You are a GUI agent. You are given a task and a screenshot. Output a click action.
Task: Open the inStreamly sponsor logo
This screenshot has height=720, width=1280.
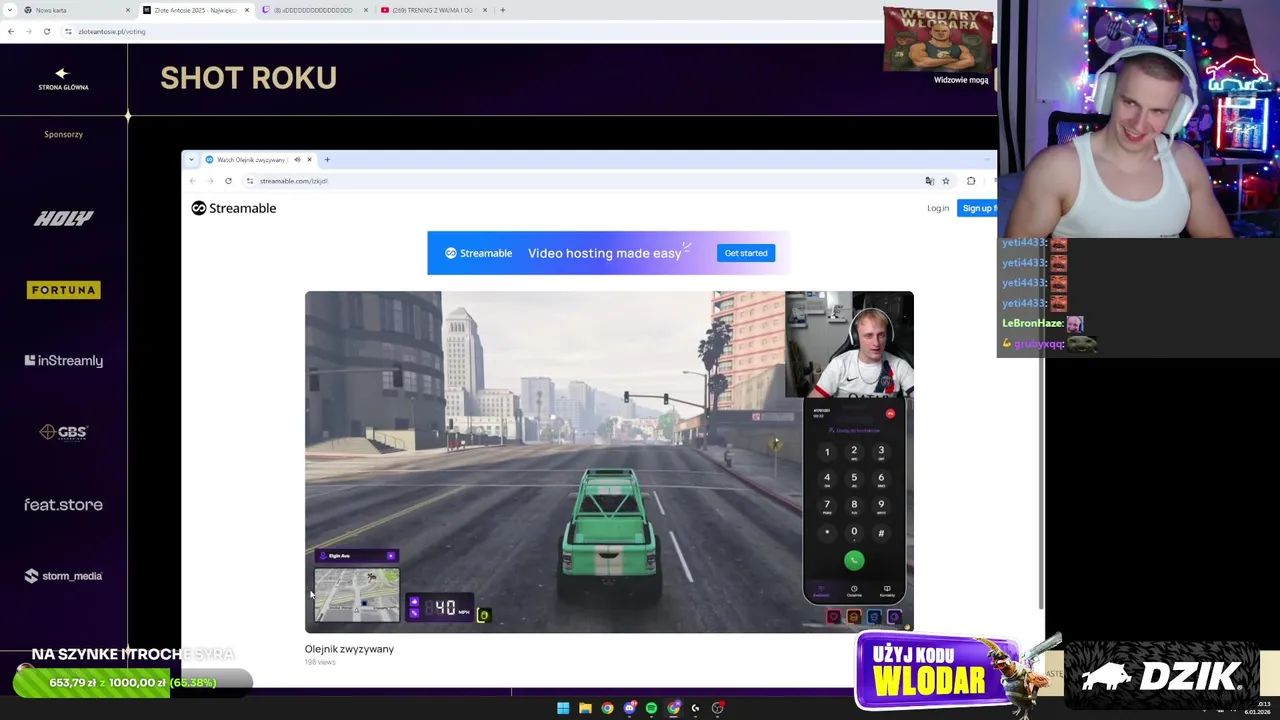(x=63, y=361)
